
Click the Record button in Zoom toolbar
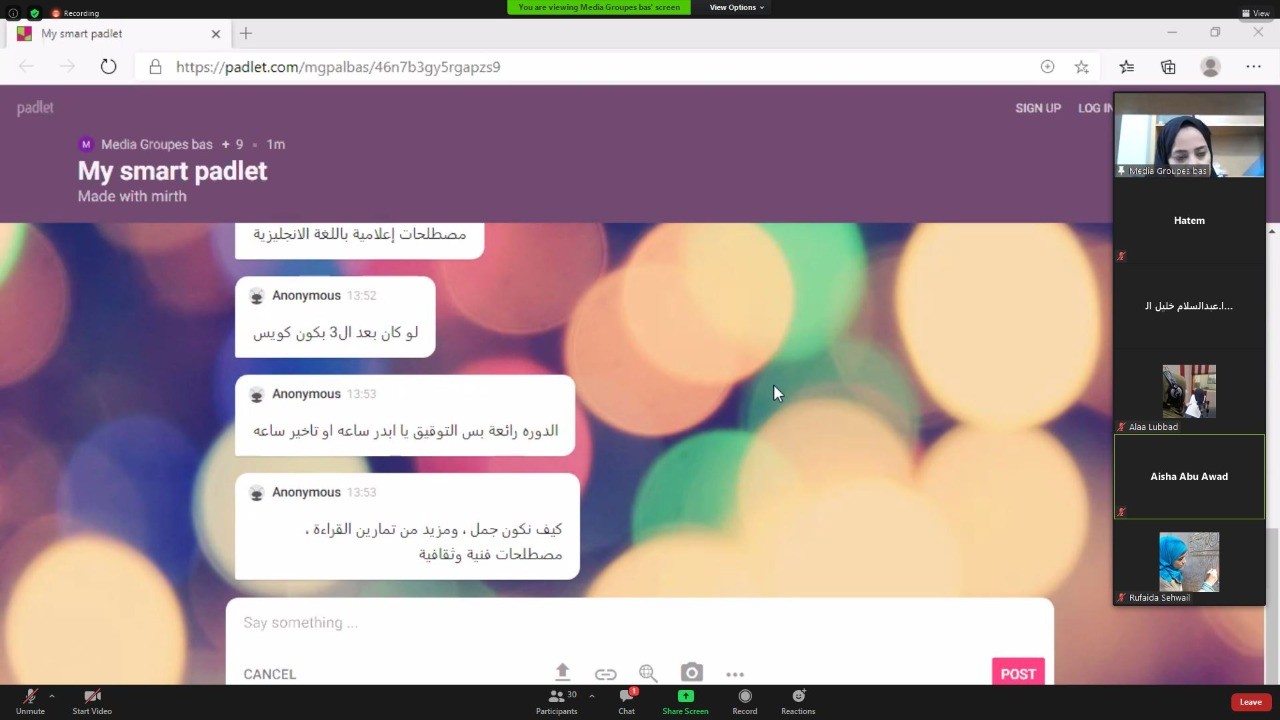[x=744, y=701]
